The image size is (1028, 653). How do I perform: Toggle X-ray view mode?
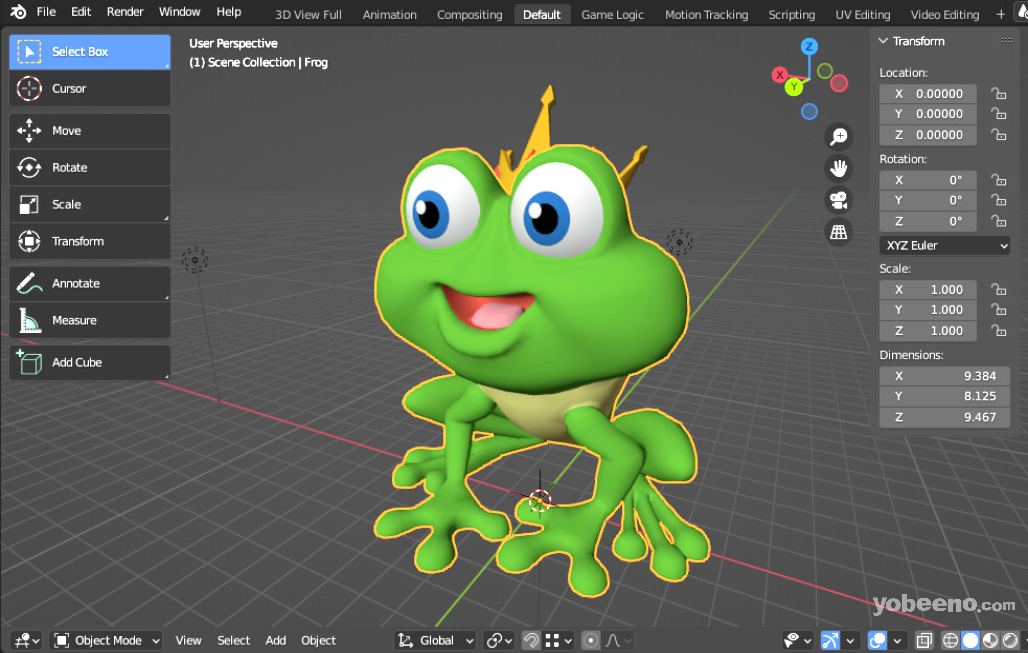point(924,641)
